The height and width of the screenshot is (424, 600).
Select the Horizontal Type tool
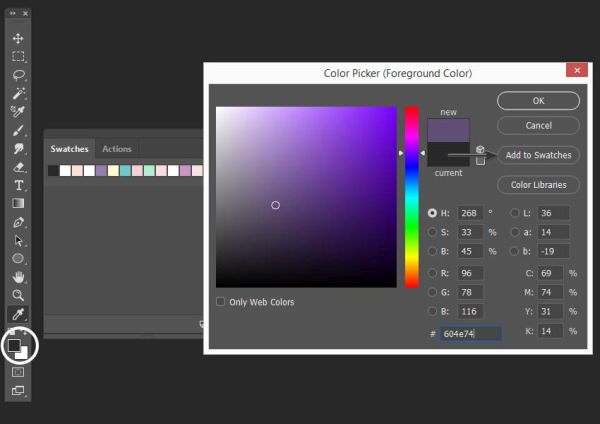[x=18, y=185]
